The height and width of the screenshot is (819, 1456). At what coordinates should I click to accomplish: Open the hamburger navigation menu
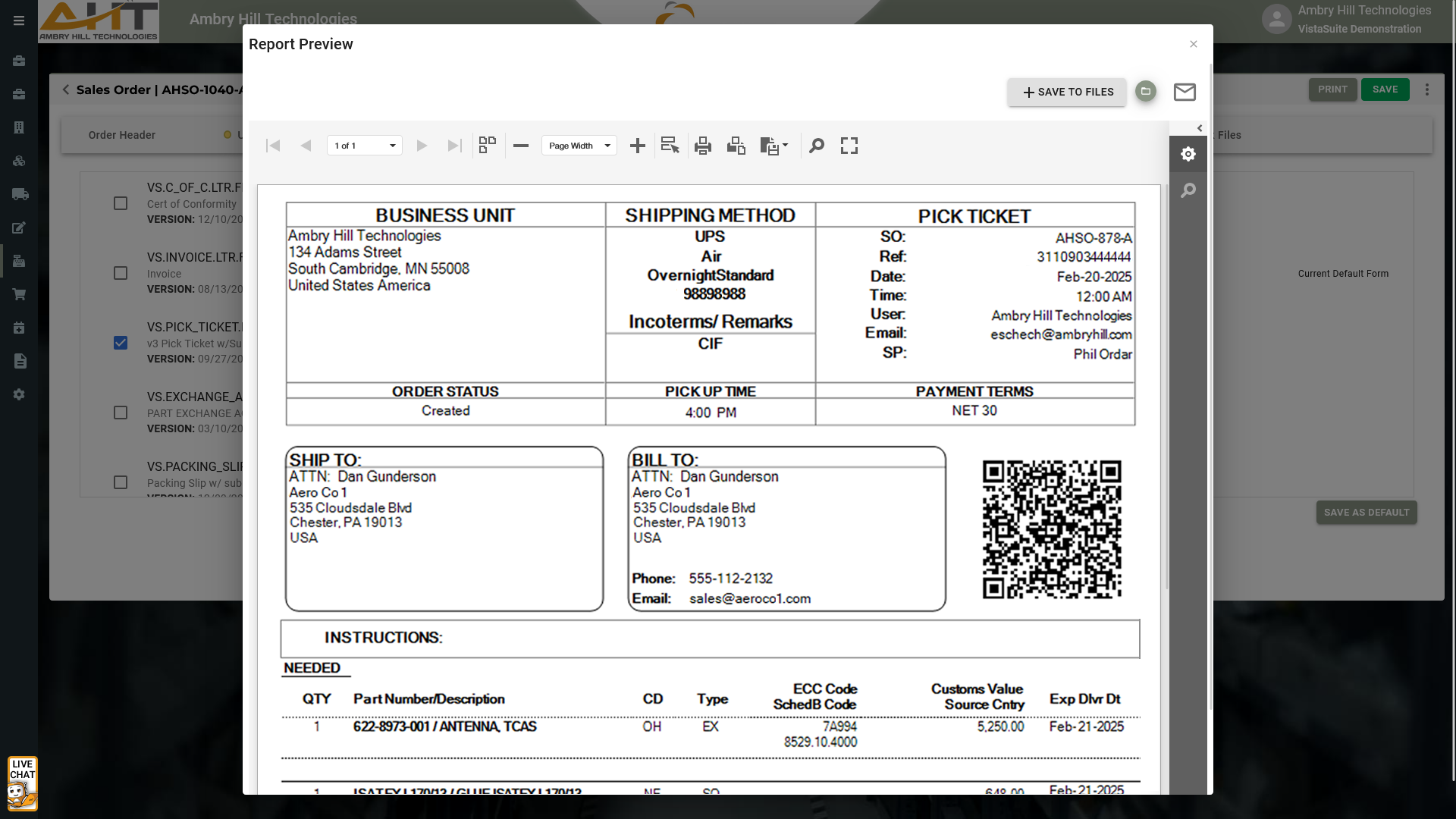[19, 20]
